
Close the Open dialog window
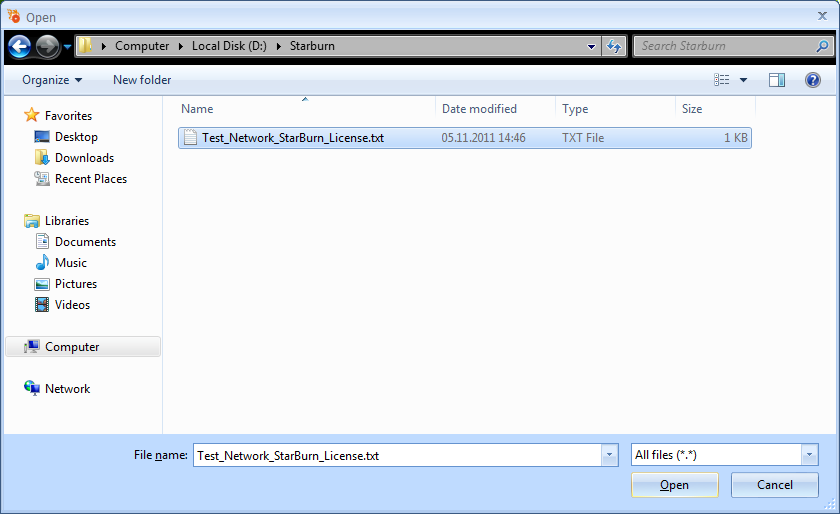[x=822, y=16]
